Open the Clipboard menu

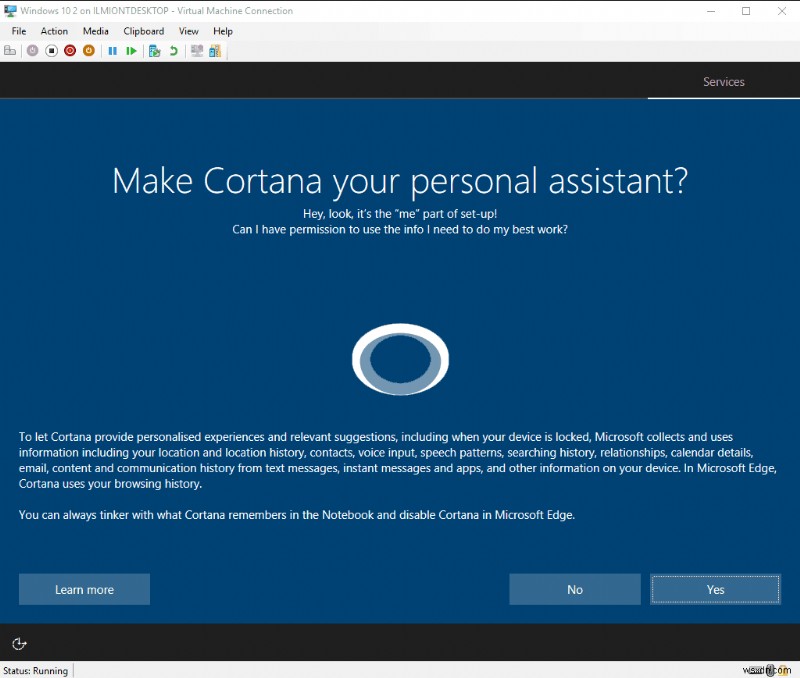coord(143,31)
